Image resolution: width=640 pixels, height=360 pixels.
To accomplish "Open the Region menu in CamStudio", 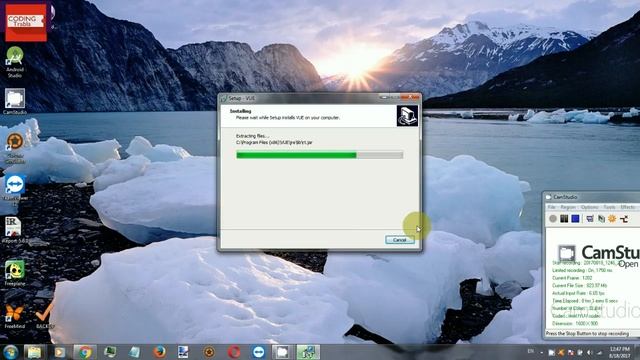I will click(568, 207).
